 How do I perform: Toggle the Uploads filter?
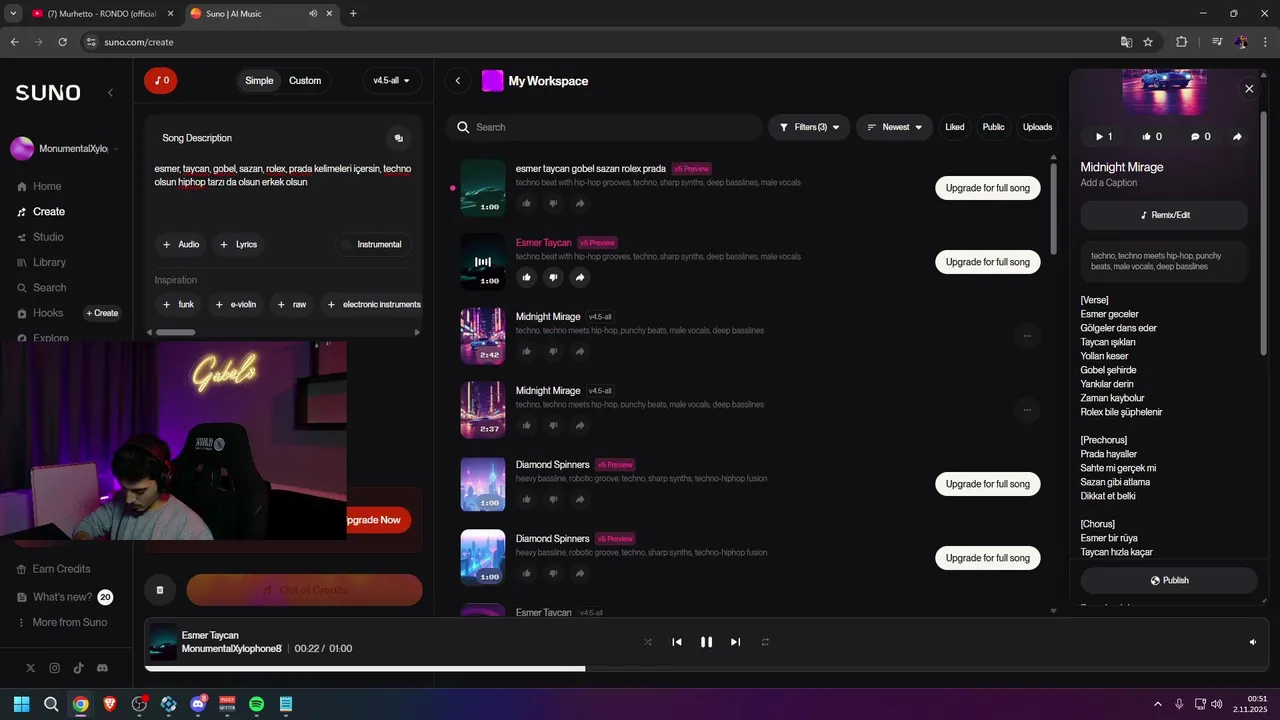pyautogui.click(x=1037, y=127)
